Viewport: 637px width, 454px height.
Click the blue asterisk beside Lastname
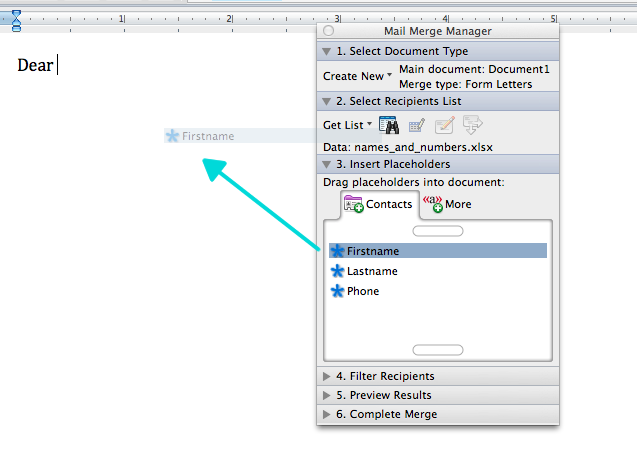pyautogui.click(x=337, y=271)
